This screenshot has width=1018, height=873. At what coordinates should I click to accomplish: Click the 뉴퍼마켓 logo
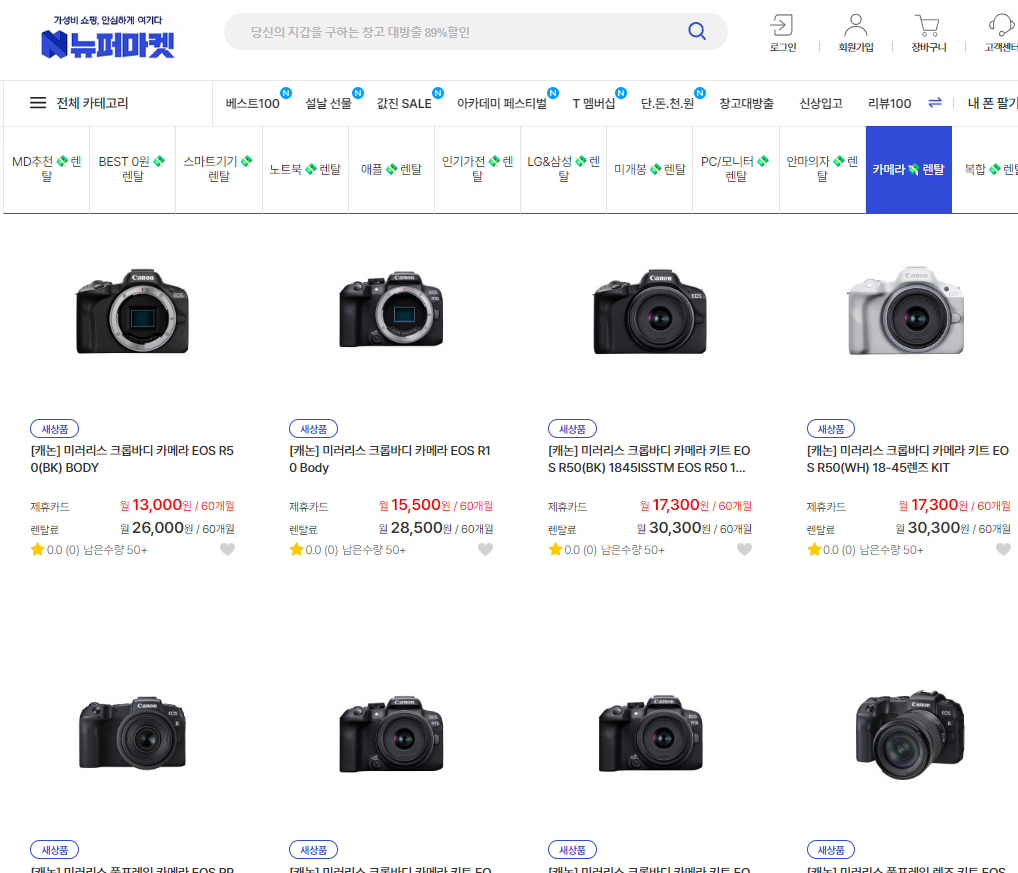pyautogui.click(x=108, y=38)
